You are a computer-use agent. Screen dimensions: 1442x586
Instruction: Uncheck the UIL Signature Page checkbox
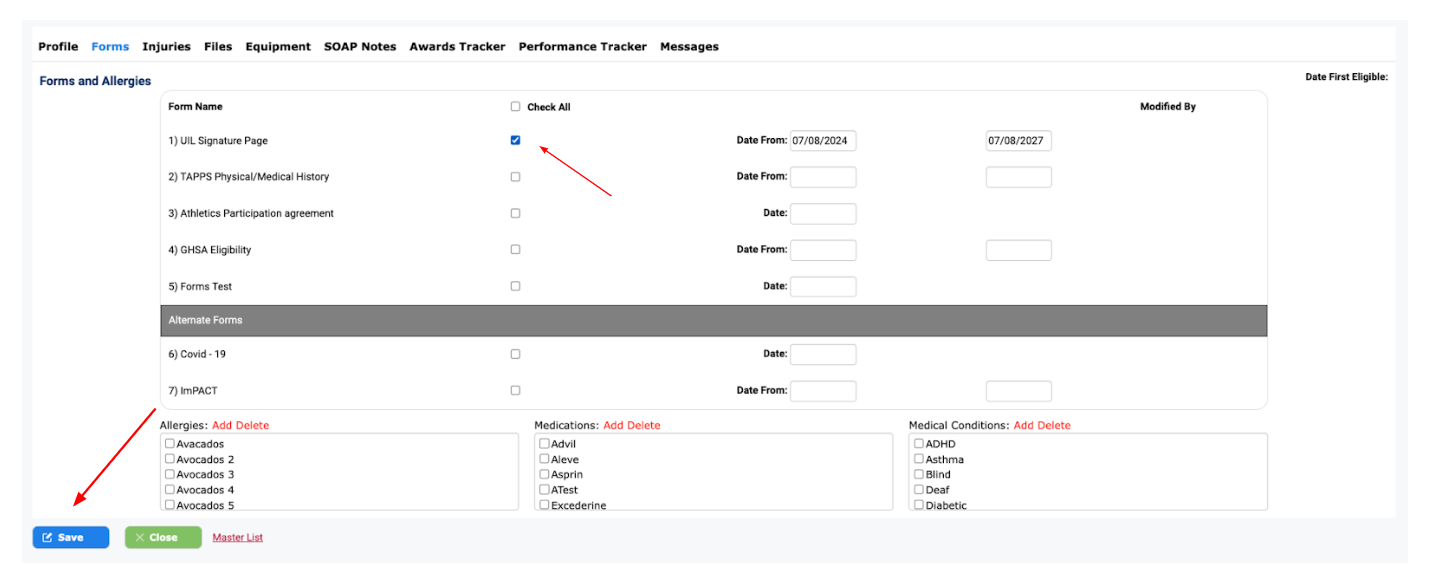[x=516, y=141]
